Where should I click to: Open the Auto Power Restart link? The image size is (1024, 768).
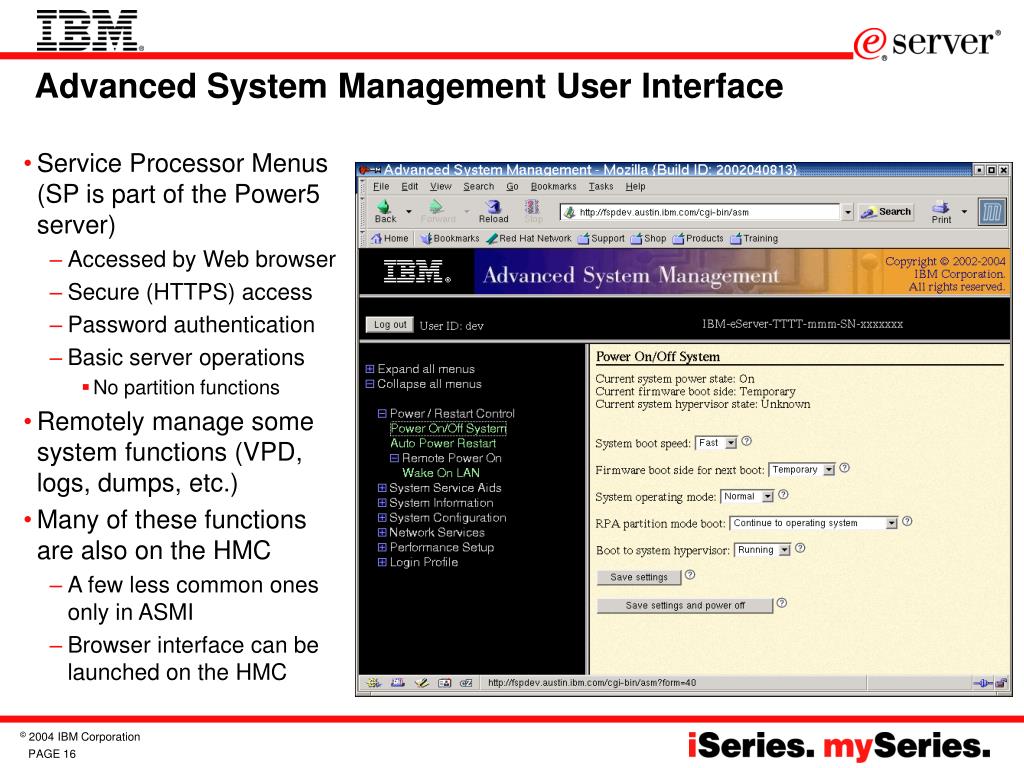[x=443, y=443]
